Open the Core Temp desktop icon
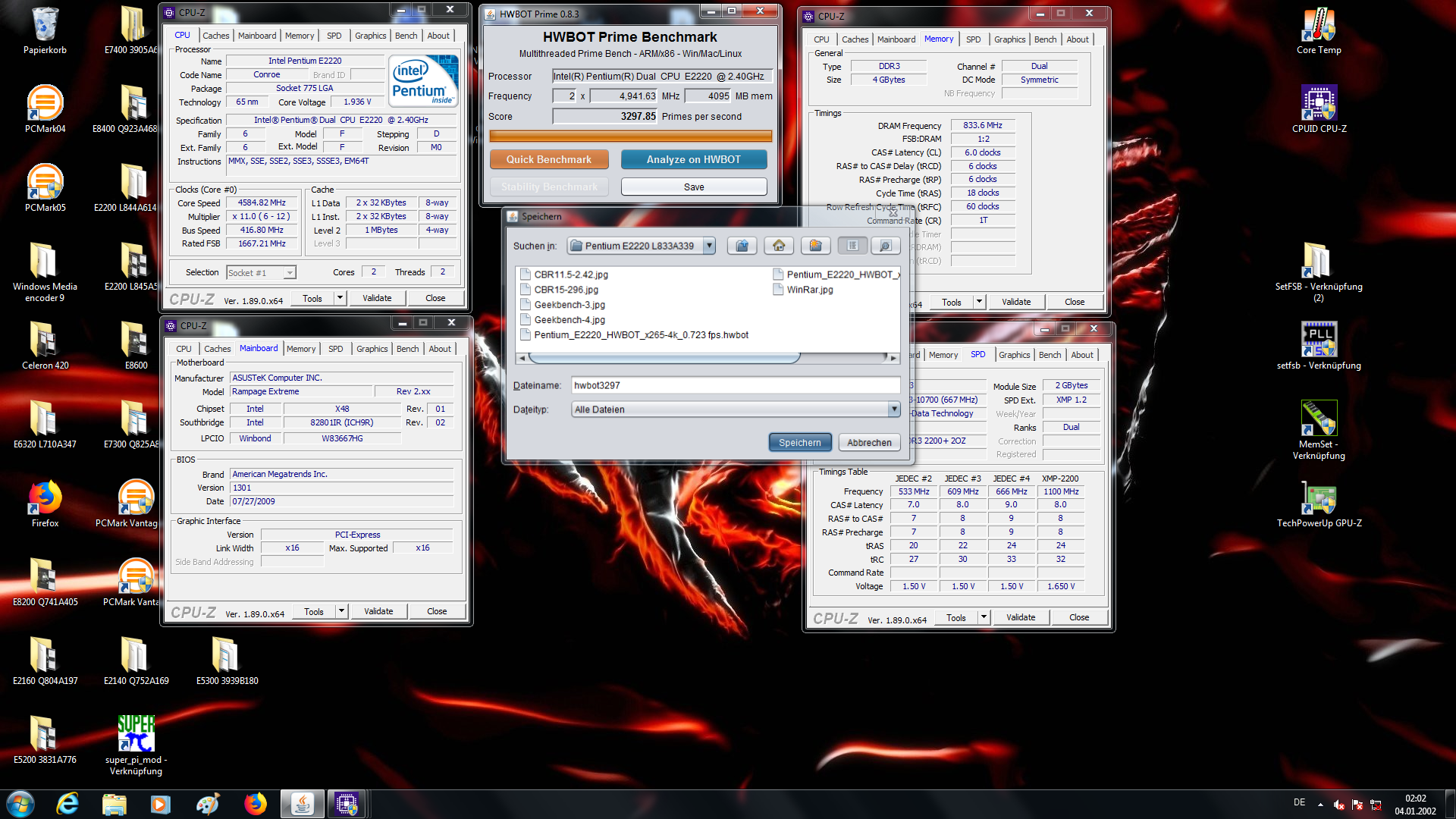Image resolution: width=1456 pixels, height=819 pixels. click(1319, 30)
